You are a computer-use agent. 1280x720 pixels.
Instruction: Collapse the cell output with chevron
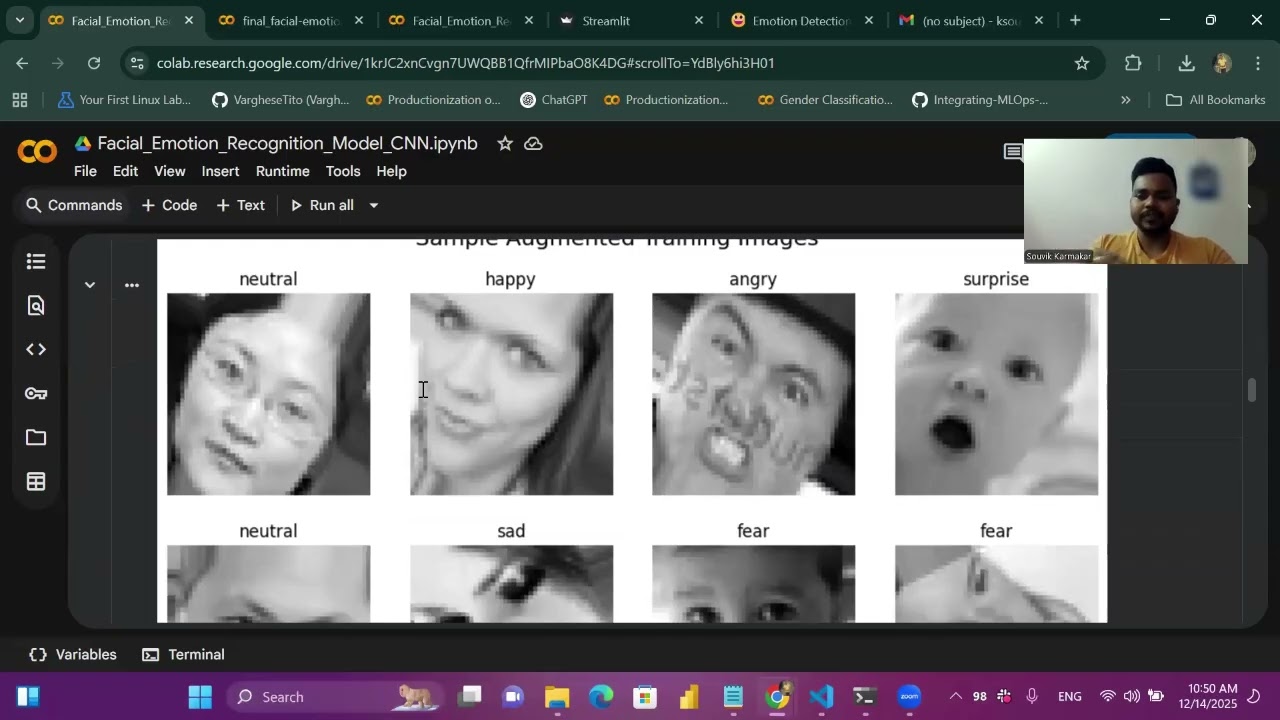click(90, 285)
